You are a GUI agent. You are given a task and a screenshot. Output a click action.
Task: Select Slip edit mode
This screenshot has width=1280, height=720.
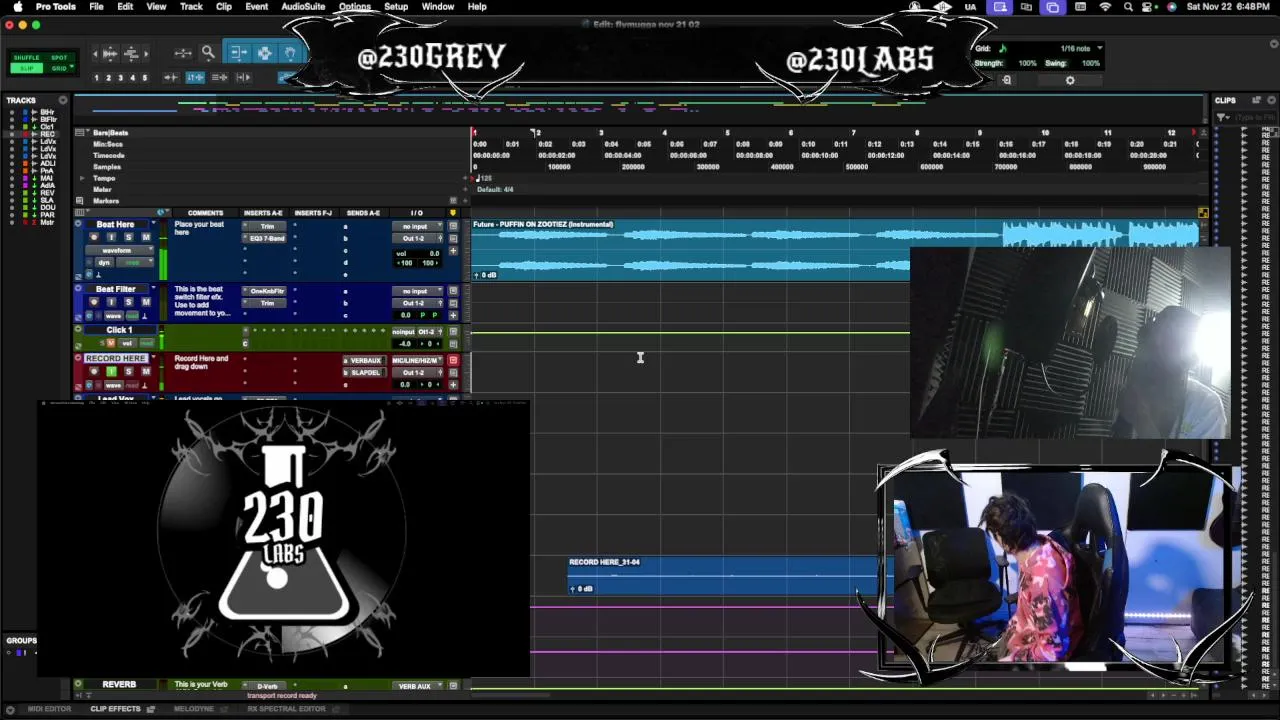[27, 68]
